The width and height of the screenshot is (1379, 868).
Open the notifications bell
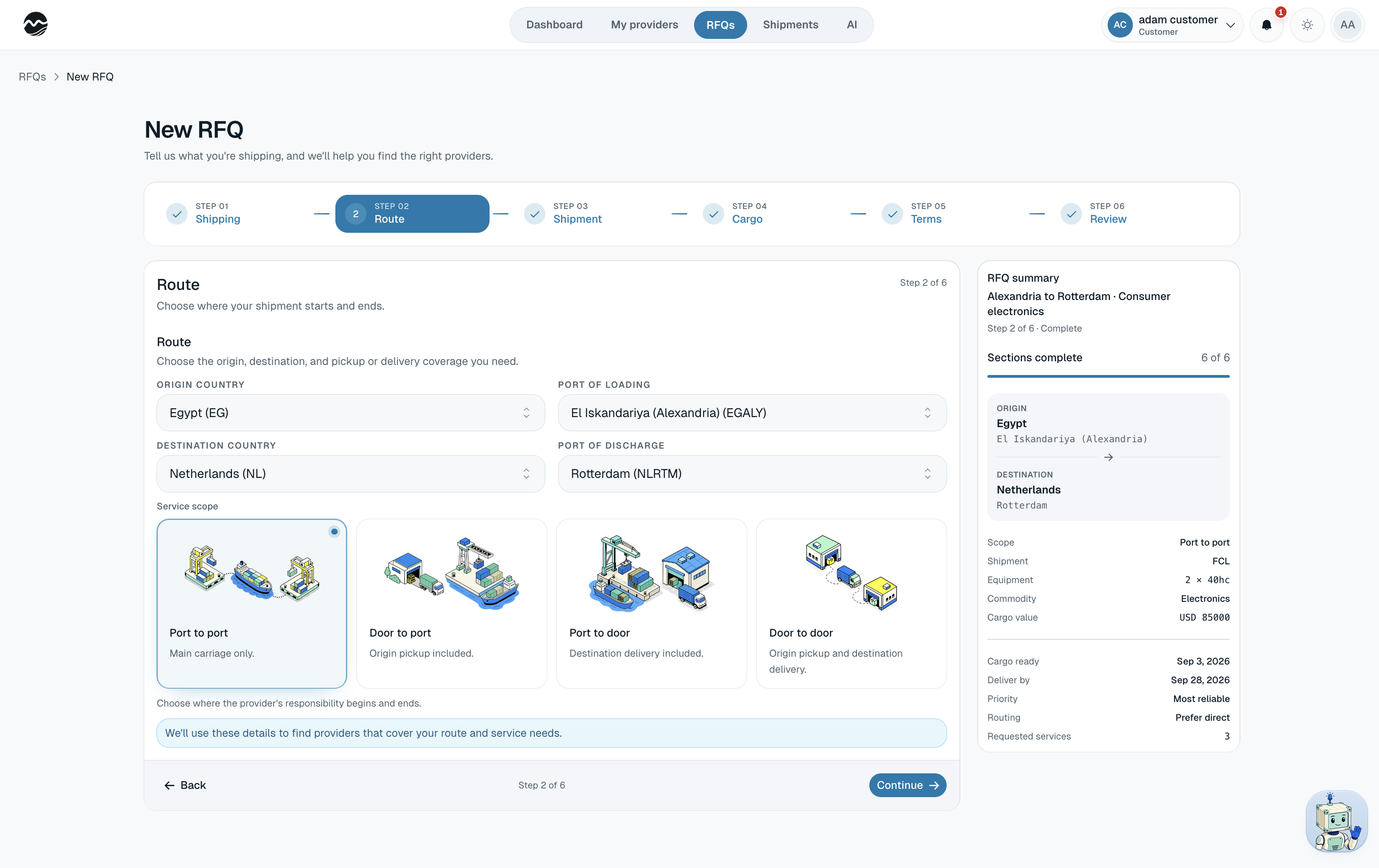(x=1266, y=25)
